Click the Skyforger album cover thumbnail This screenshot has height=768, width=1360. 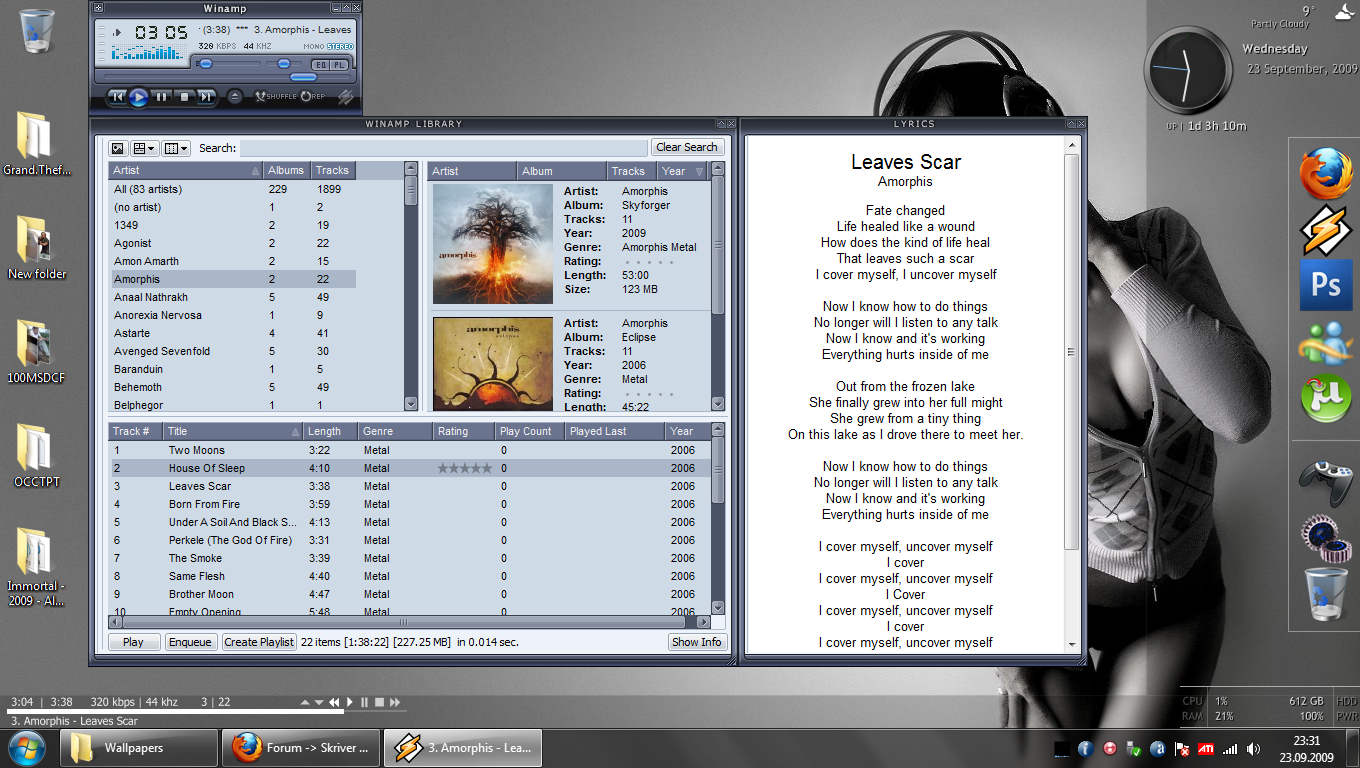pos(493,244)
